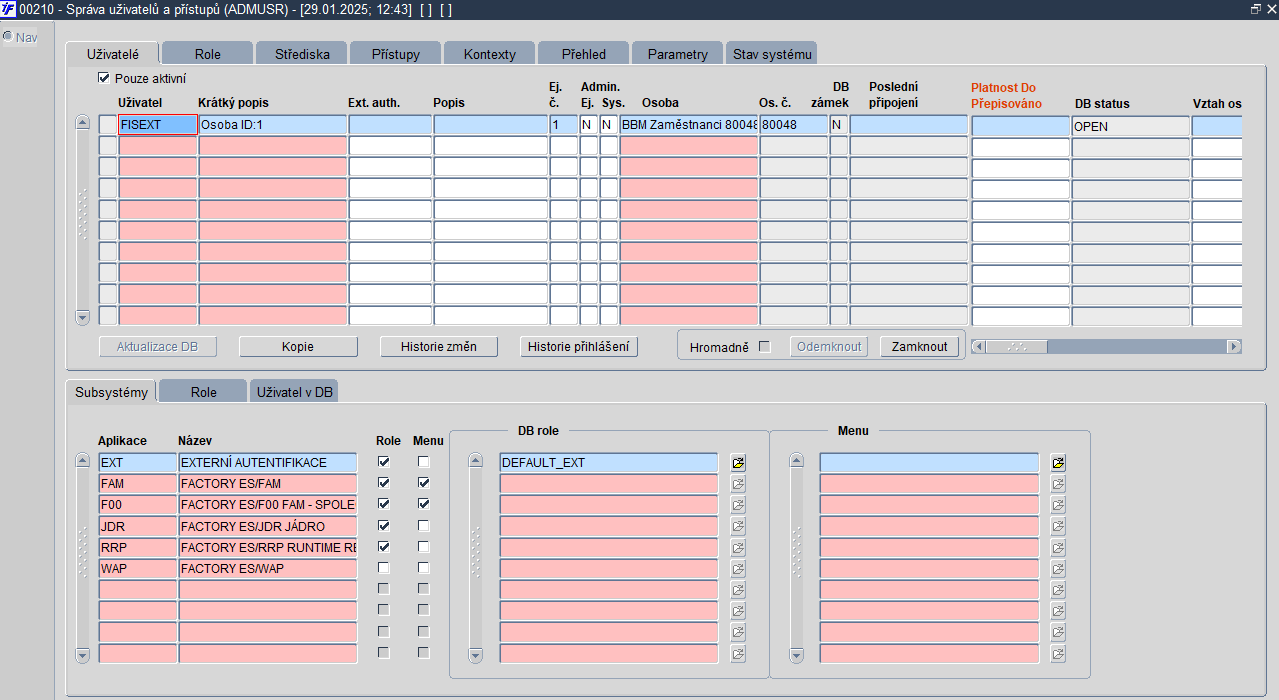Image resolution: width=1279 pixels, height=700 pixels.
Task: Uncheck Role for F00 application
Action: coord(383,504)
